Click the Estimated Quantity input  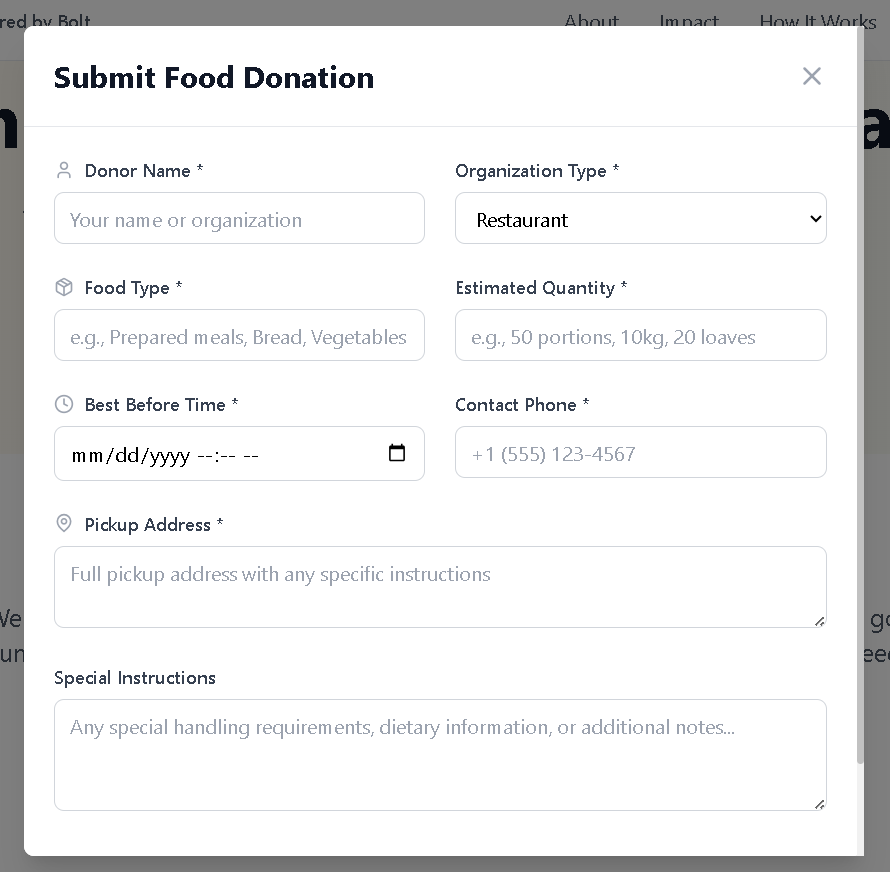coord(641,335)
